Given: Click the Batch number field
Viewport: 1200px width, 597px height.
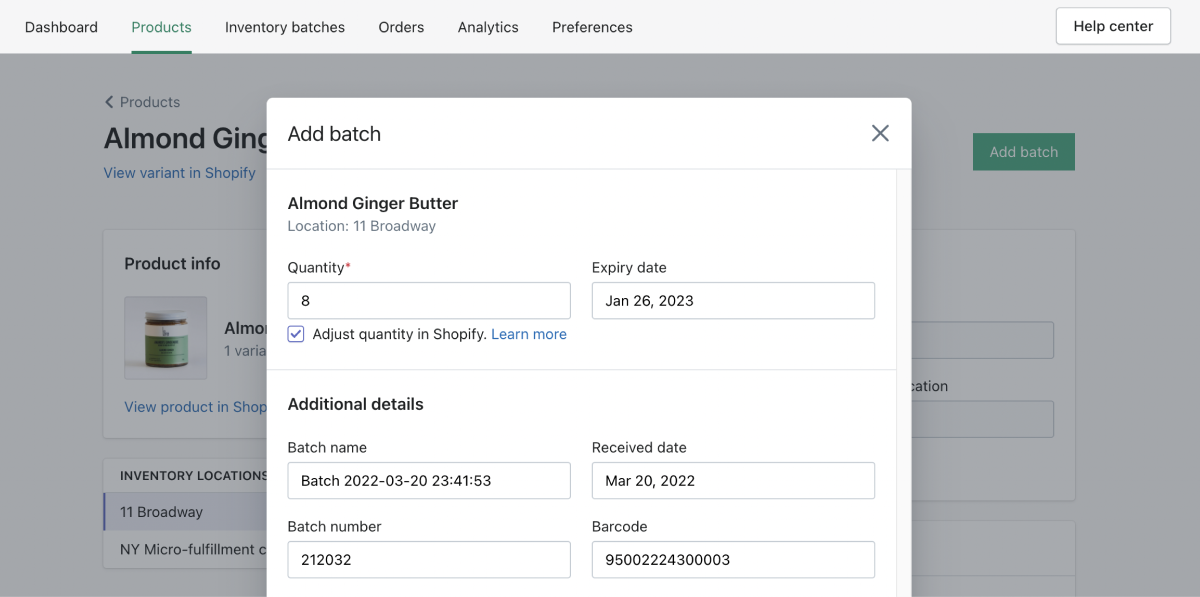Looking at the screenshot, I should (429, 560).
